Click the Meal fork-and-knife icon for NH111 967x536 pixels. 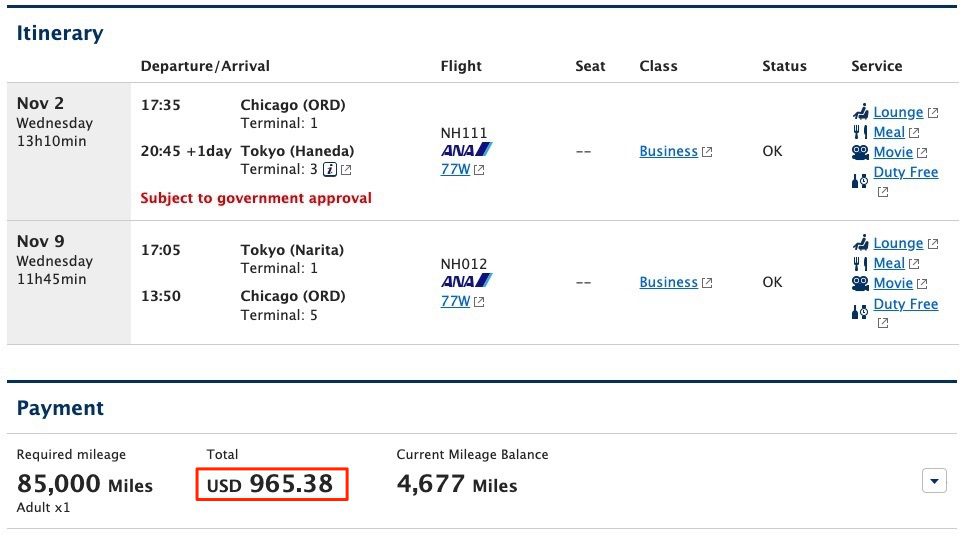[860, 131]
